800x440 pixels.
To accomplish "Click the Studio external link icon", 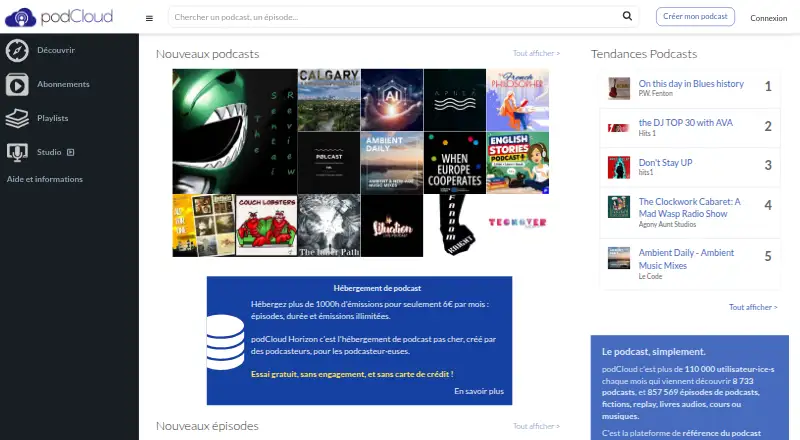I will click(70, 152).
